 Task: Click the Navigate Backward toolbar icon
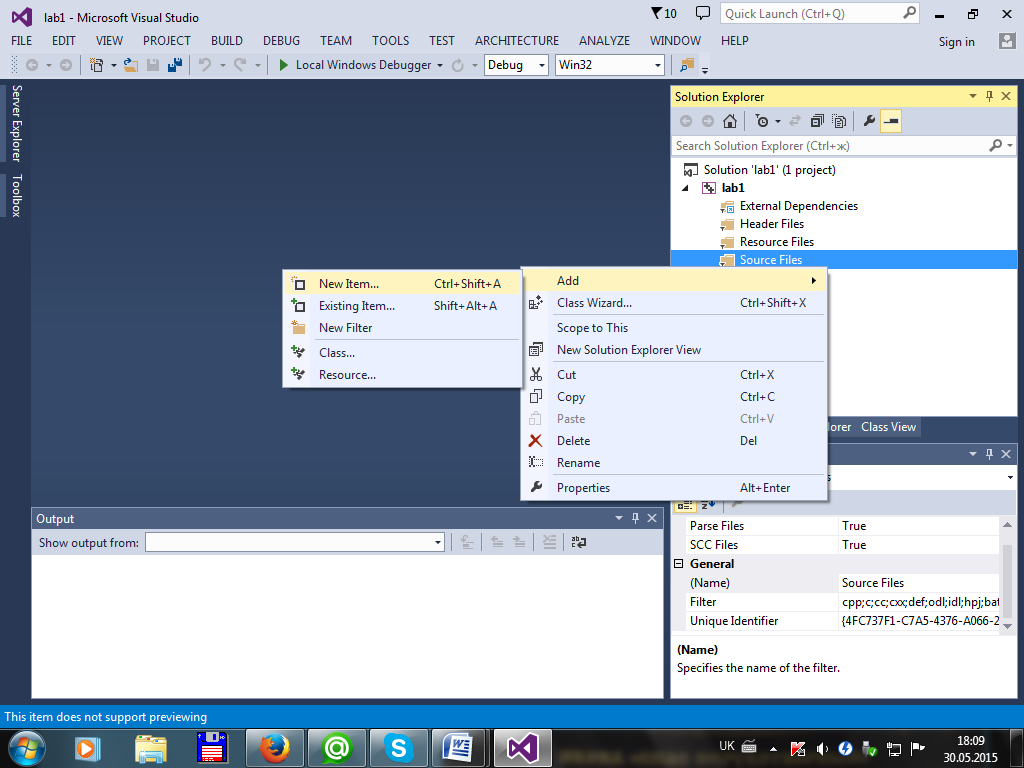click(31, 65)
